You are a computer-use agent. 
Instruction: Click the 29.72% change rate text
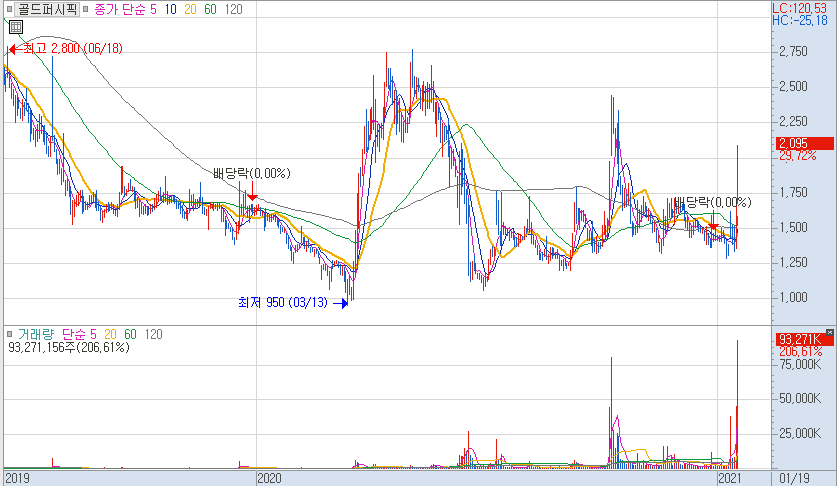pos(797,155)
